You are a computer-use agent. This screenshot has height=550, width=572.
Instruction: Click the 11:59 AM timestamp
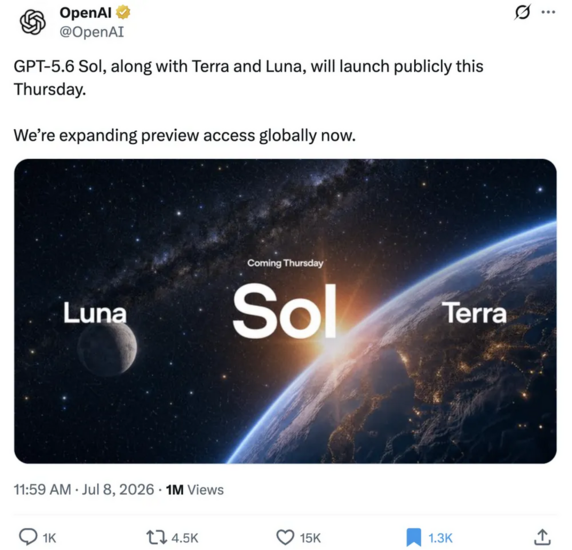coord(42,489)
